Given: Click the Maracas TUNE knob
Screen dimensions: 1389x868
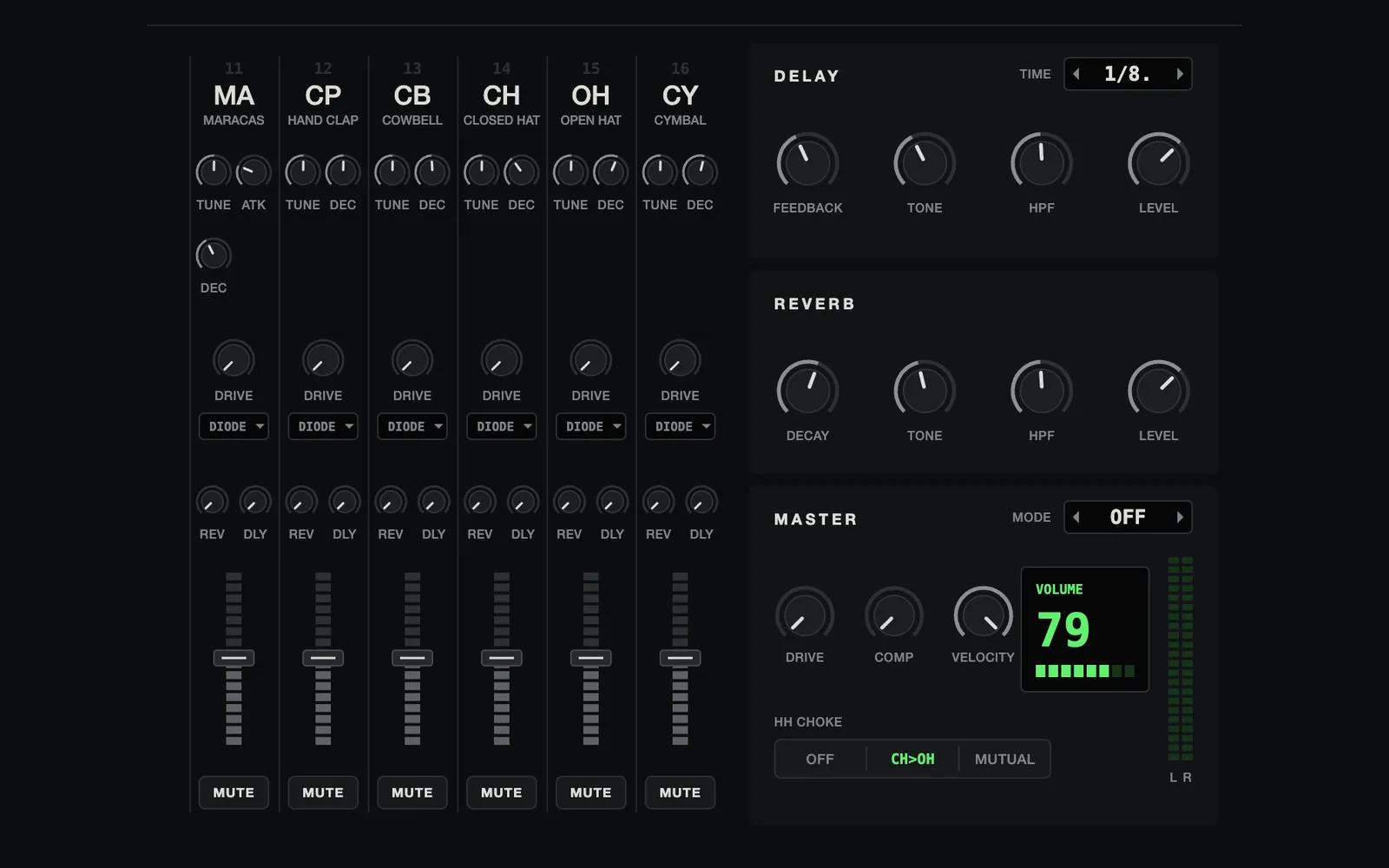Looking at the screenshot, I should tap(214, 171).
